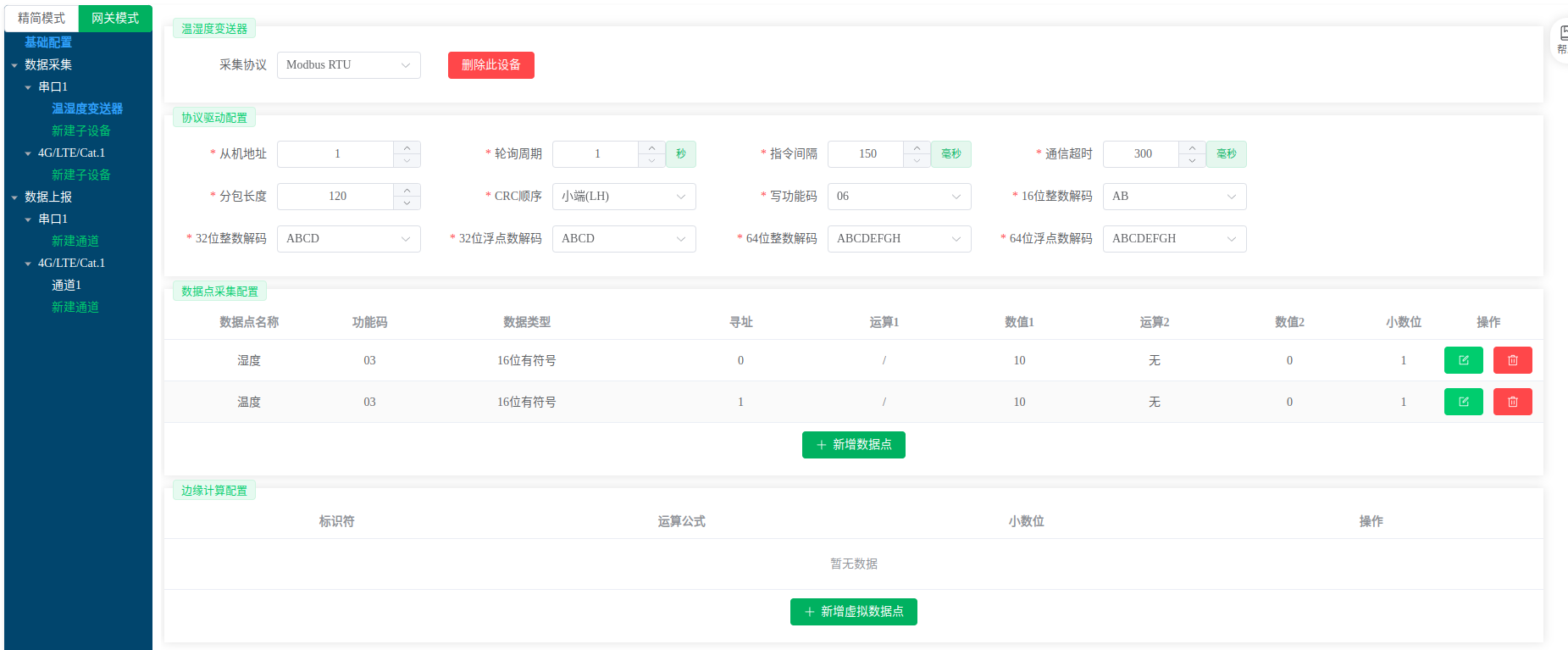Screen dimensions: 1568x650
Task: Decrease 从机地址 value with down arrow
Action: 407,160
